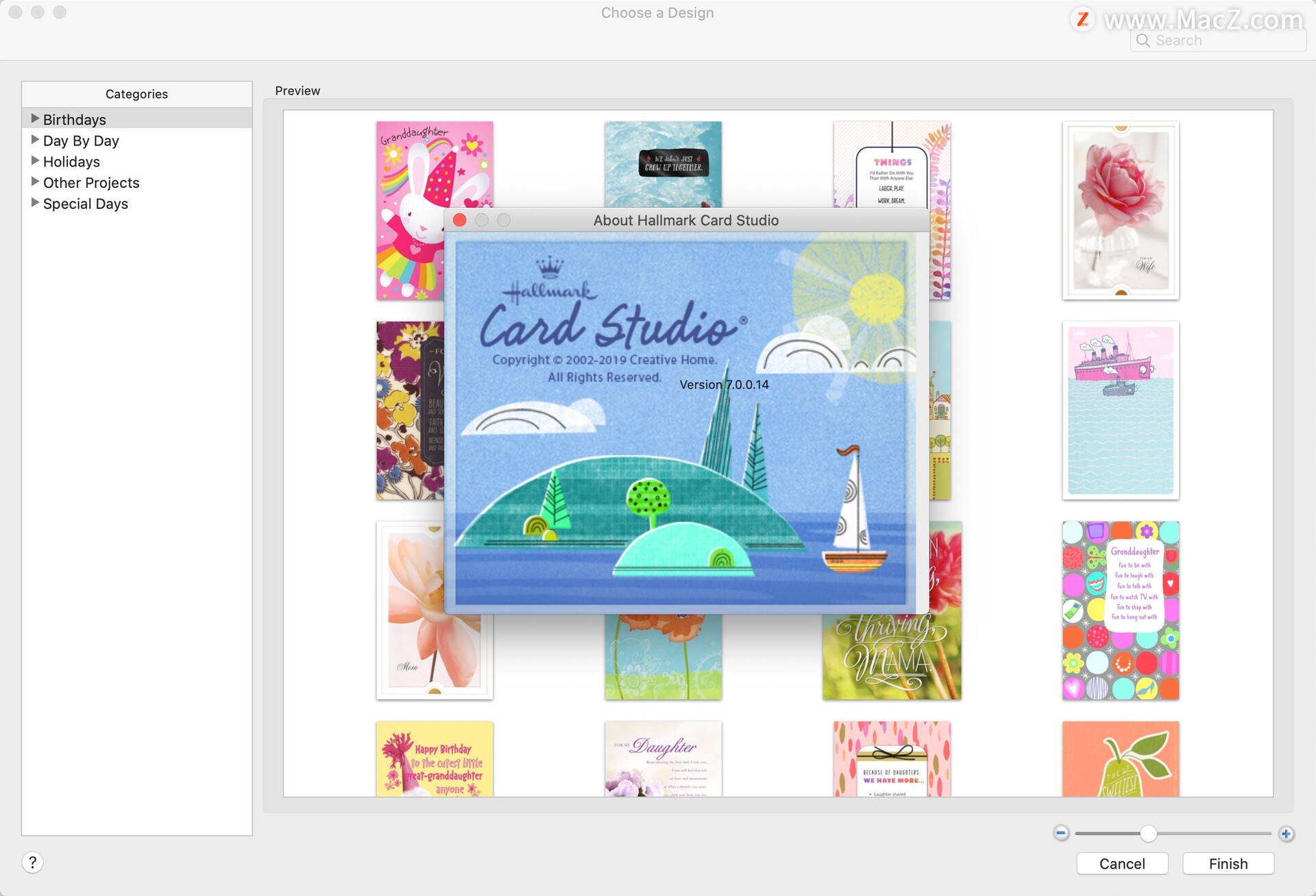Select the Day By Day category label

[x=81, y=141]
